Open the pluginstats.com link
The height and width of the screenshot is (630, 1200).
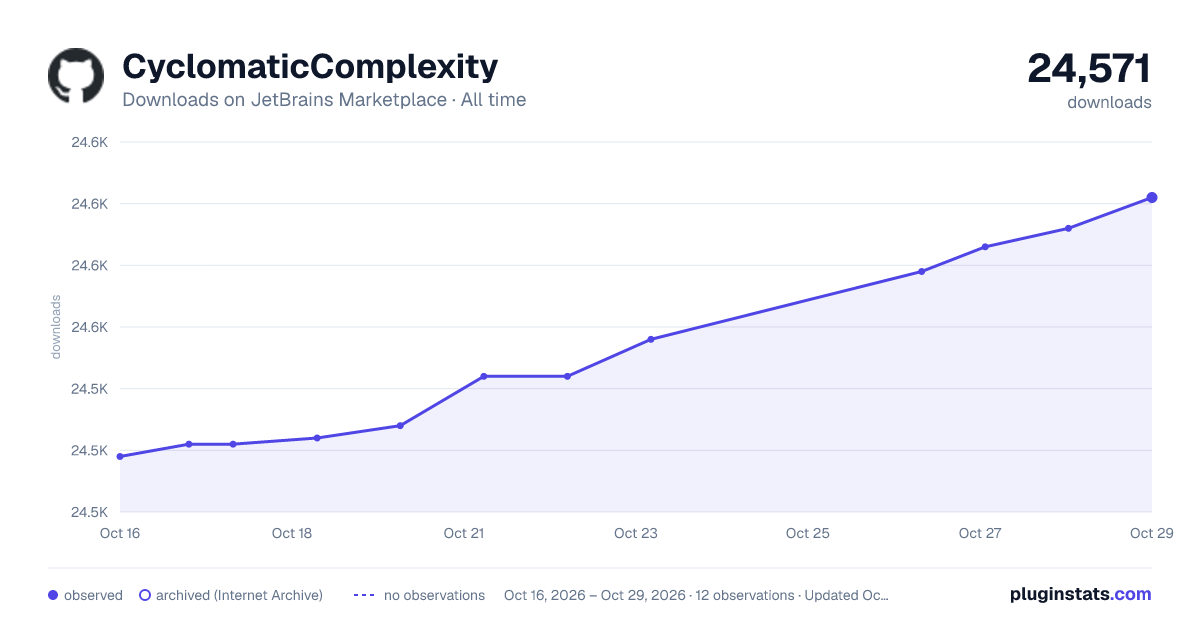pos(1081,594)
